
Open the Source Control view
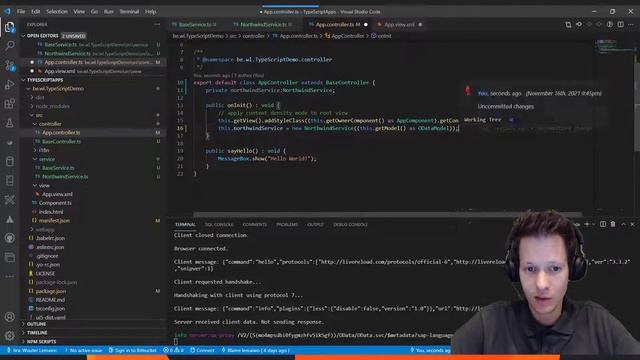tap(9, 65)
